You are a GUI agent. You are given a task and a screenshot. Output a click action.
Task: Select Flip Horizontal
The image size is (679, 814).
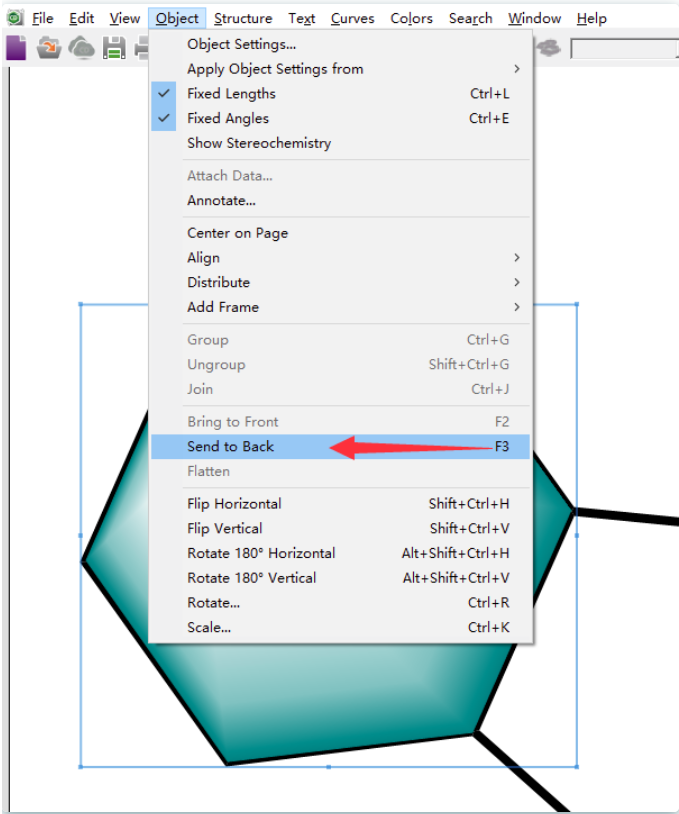(341, 504)
